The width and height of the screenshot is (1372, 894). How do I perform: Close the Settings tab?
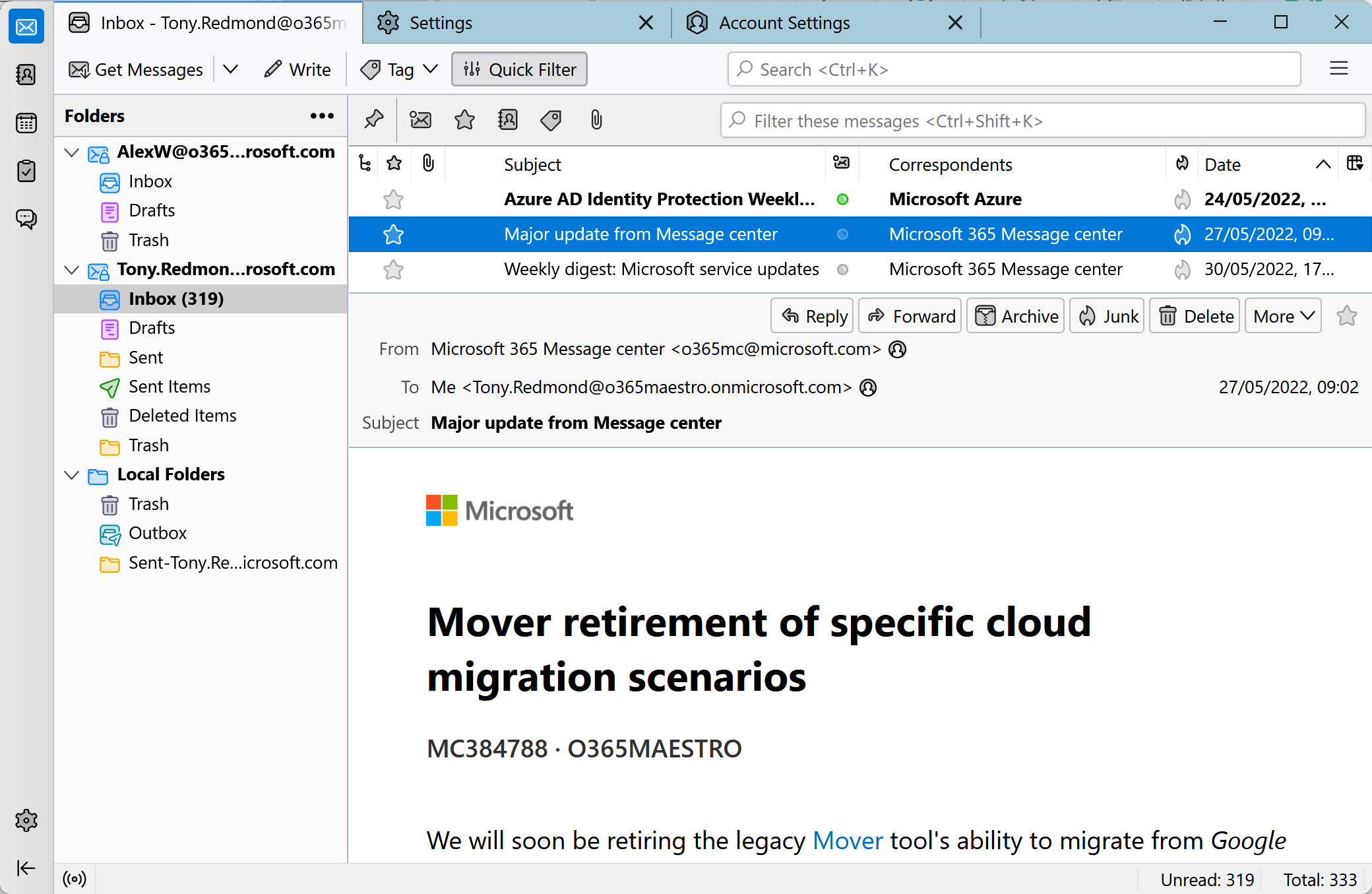[x=646, y=23]
